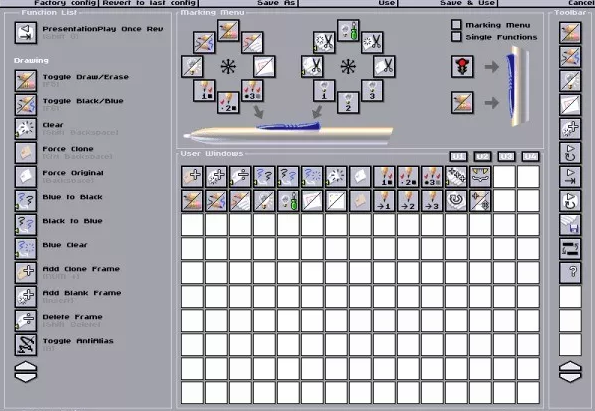The image size is (595, 411).
Task: Click the Add Clone Frame icon
Action: coord(26,272)
